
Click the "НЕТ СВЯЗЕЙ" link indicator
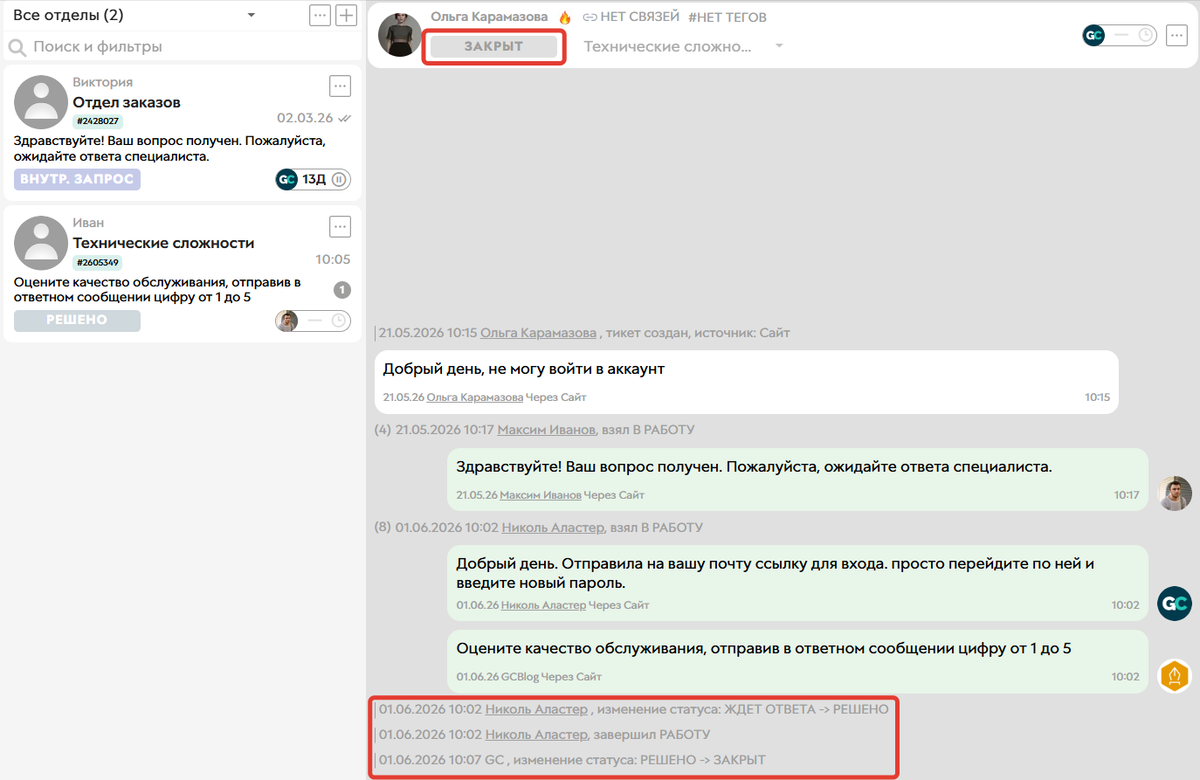click(x=631, y=17)
